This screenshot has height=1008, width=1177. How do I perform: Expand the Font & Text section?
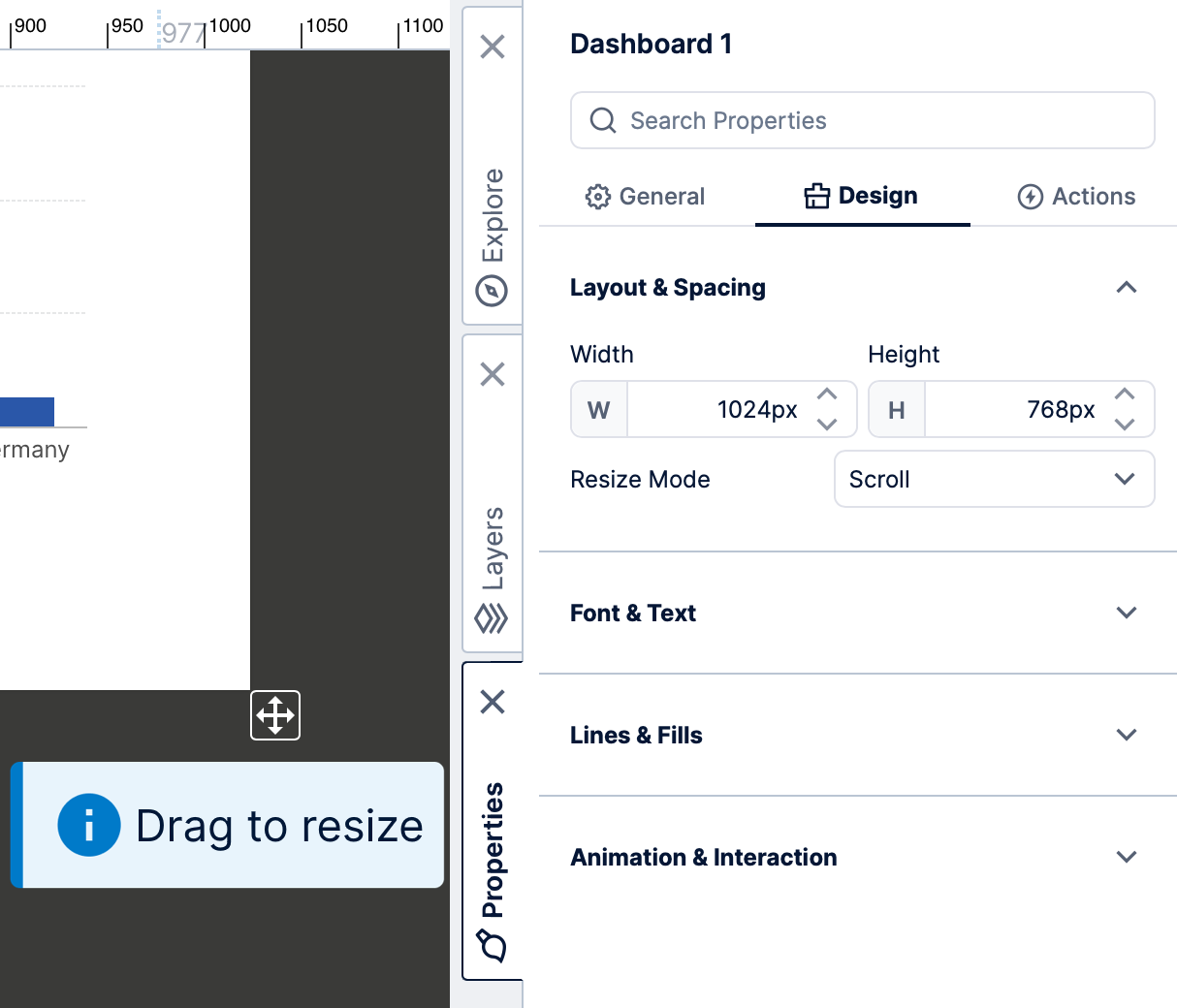1126,614
